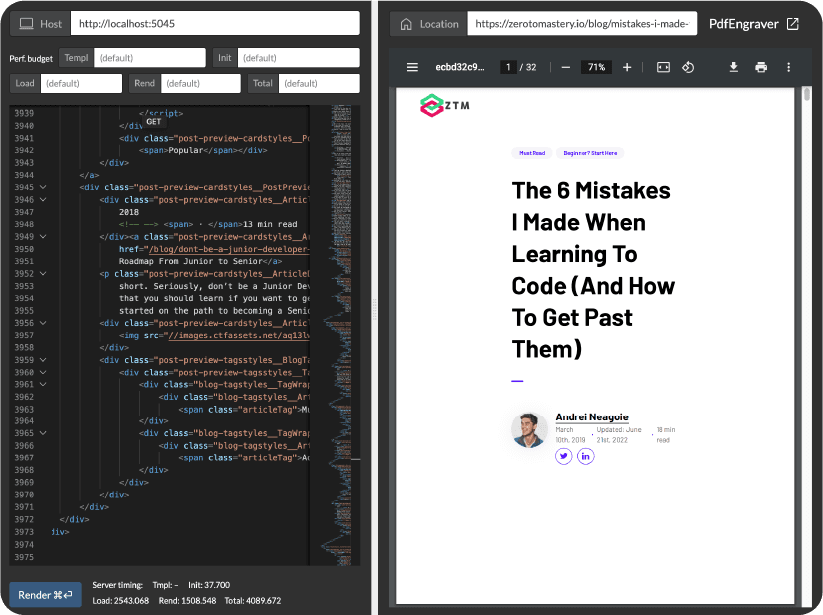Viewport: 823px width, 615px height.
Task: Focus the Total budget input field
Action: click(319, 83)
